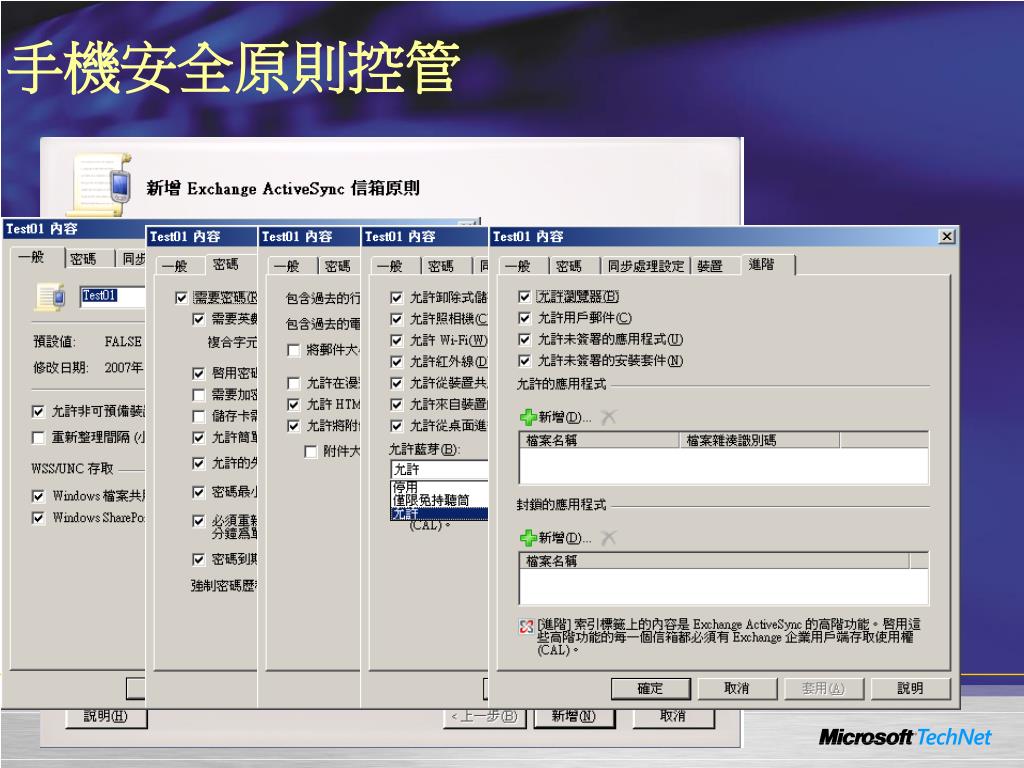Click delete X icon under 封鎖的應用程式
This screenshot has width=1024, height=768.
pos(608,537)
